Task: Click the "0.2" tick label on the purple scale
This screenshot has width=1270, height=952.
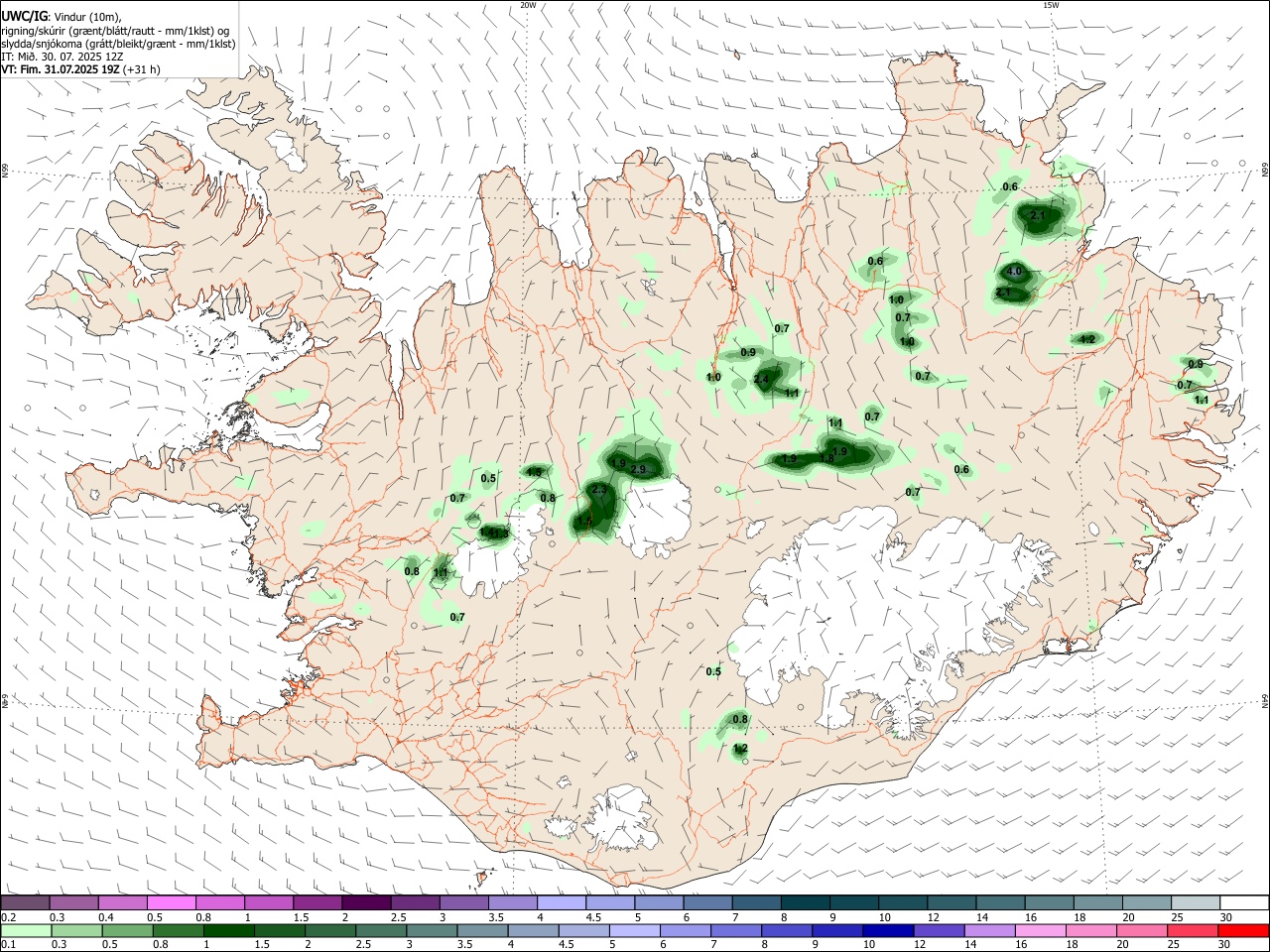Action: click(8, 917)
